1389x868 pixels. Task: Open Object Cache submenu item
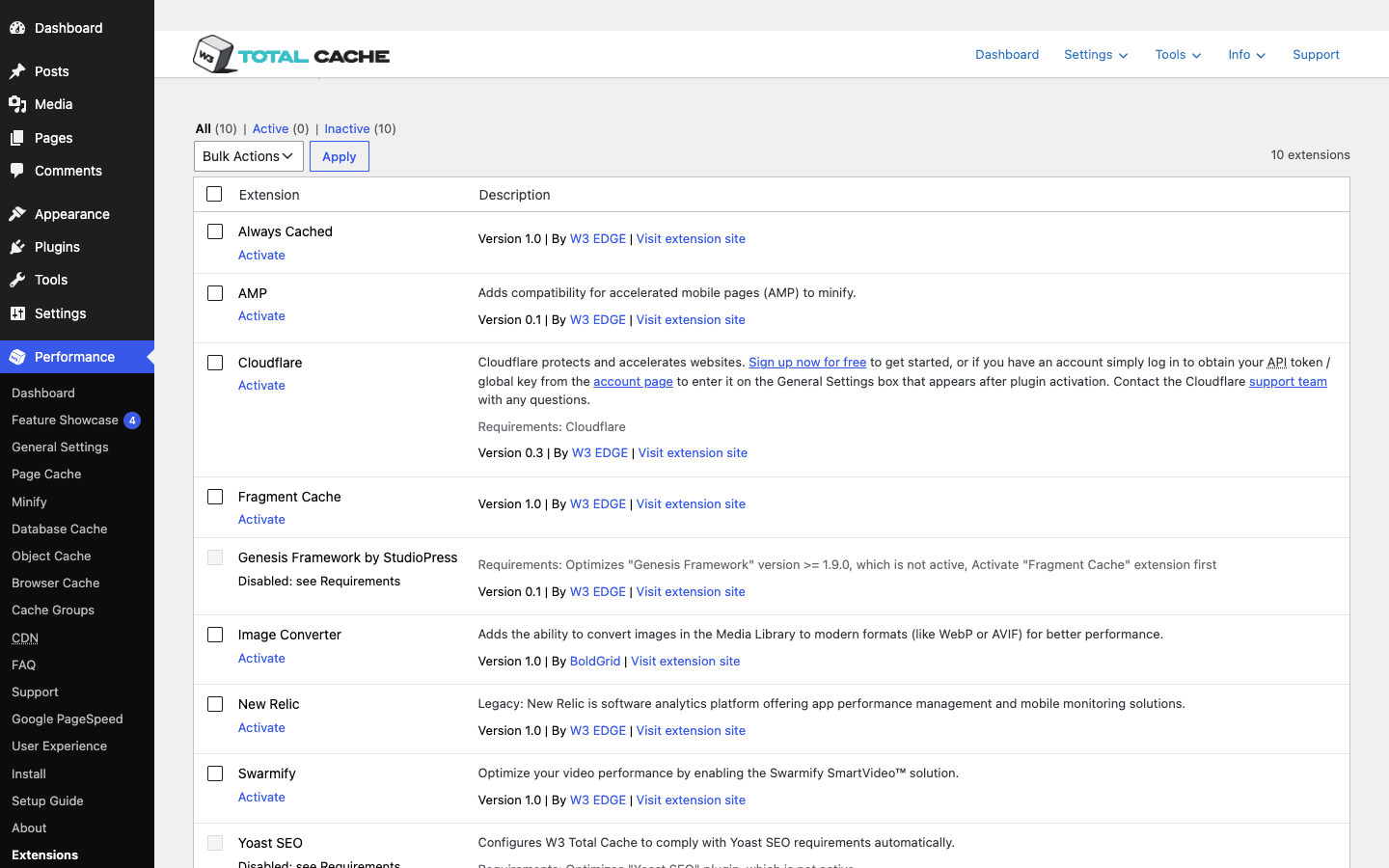pyautogui.click(x=51, y=556)
